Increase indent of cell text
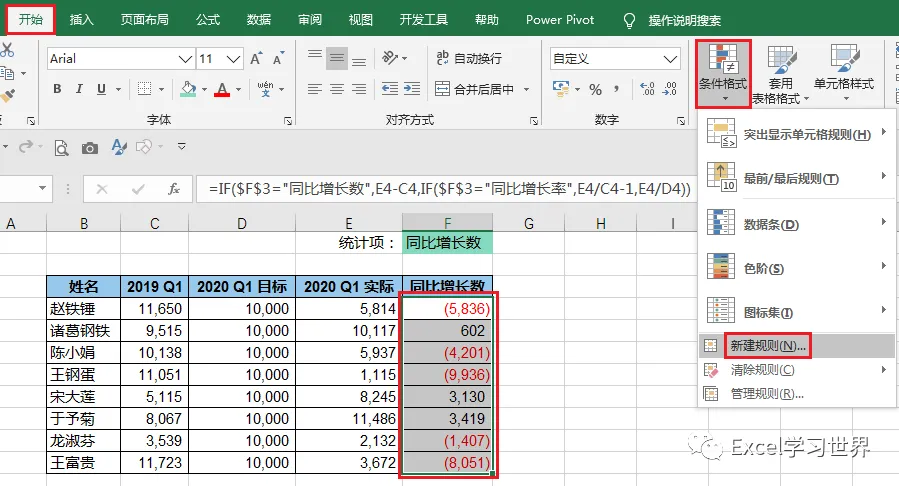 point(412,89)
